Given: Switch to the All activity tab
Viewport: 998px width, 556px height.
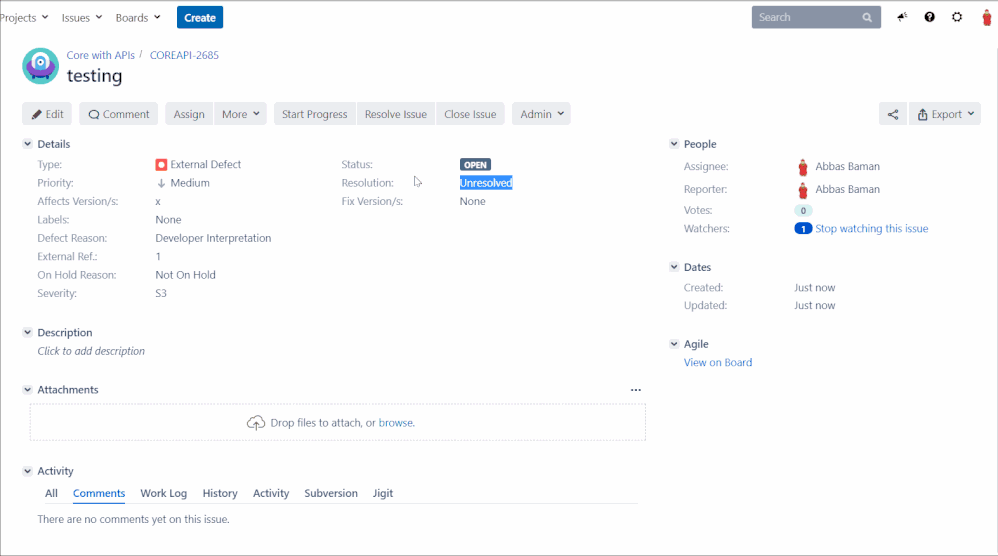Looking at the screenshot, I should pyautogui.click(x=51, y=493).
